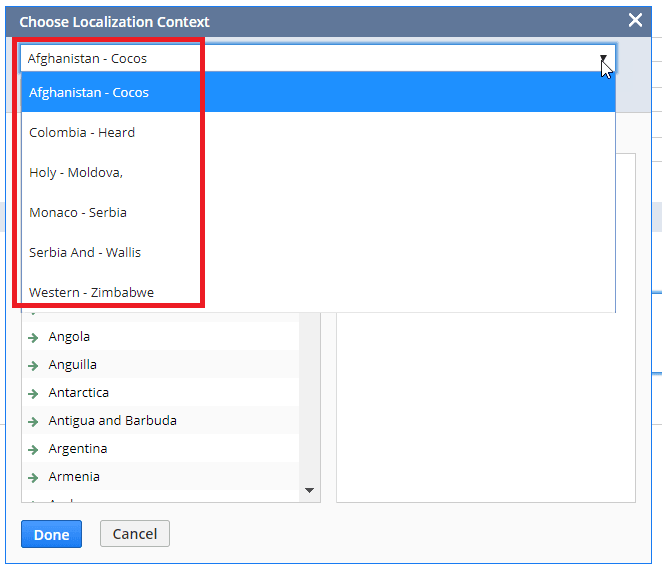Image resolution: width=662 pixels, height=567 pixels.
Task: Click the country list scroll-down arrow
Action: coord(309,490)
